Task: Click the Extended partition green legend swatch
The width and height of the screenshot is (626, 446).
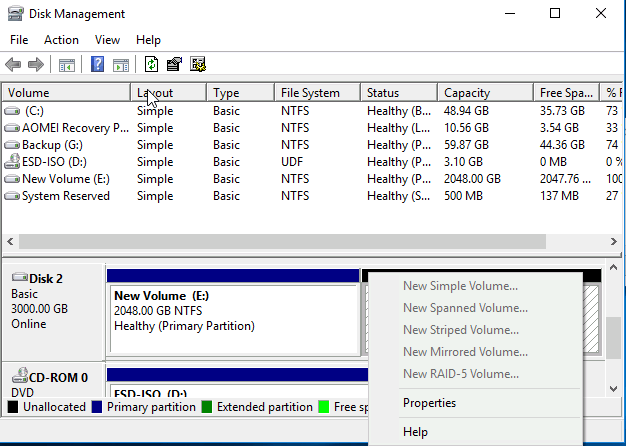Action: [x=207, y=407]
